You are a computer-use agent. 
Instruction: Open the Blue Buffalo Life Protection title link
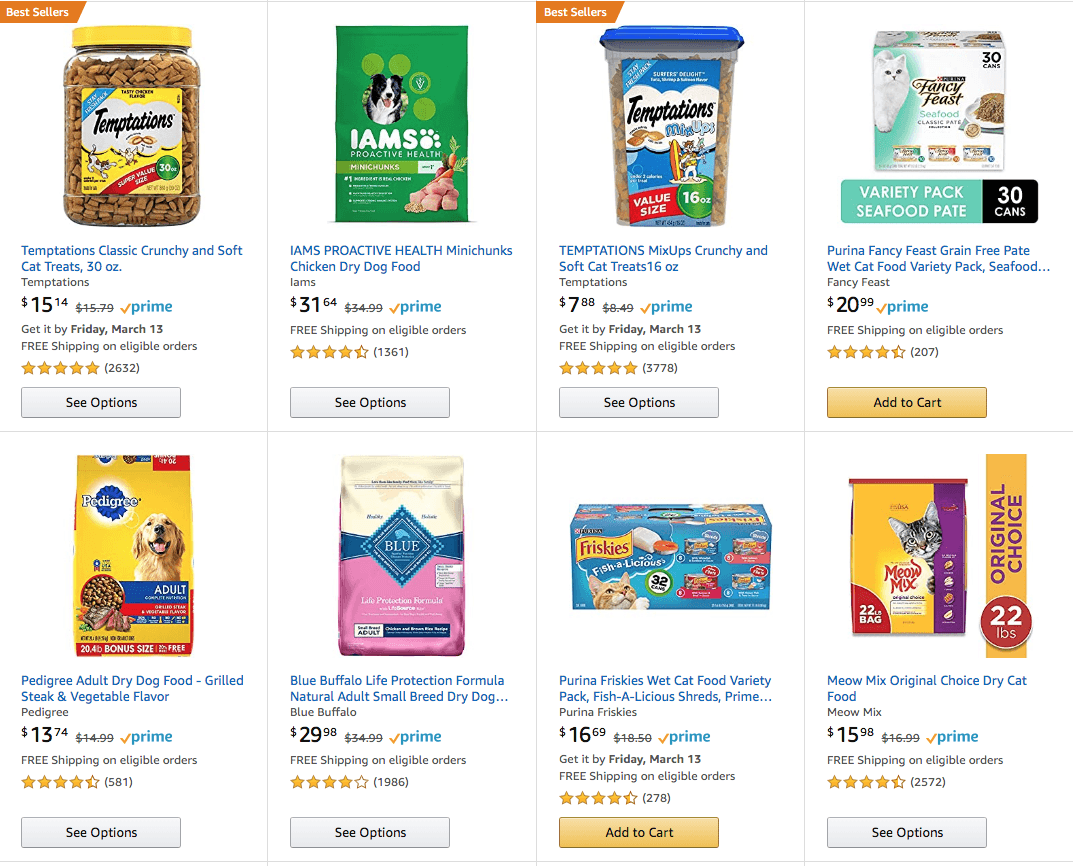pos(398,688)
